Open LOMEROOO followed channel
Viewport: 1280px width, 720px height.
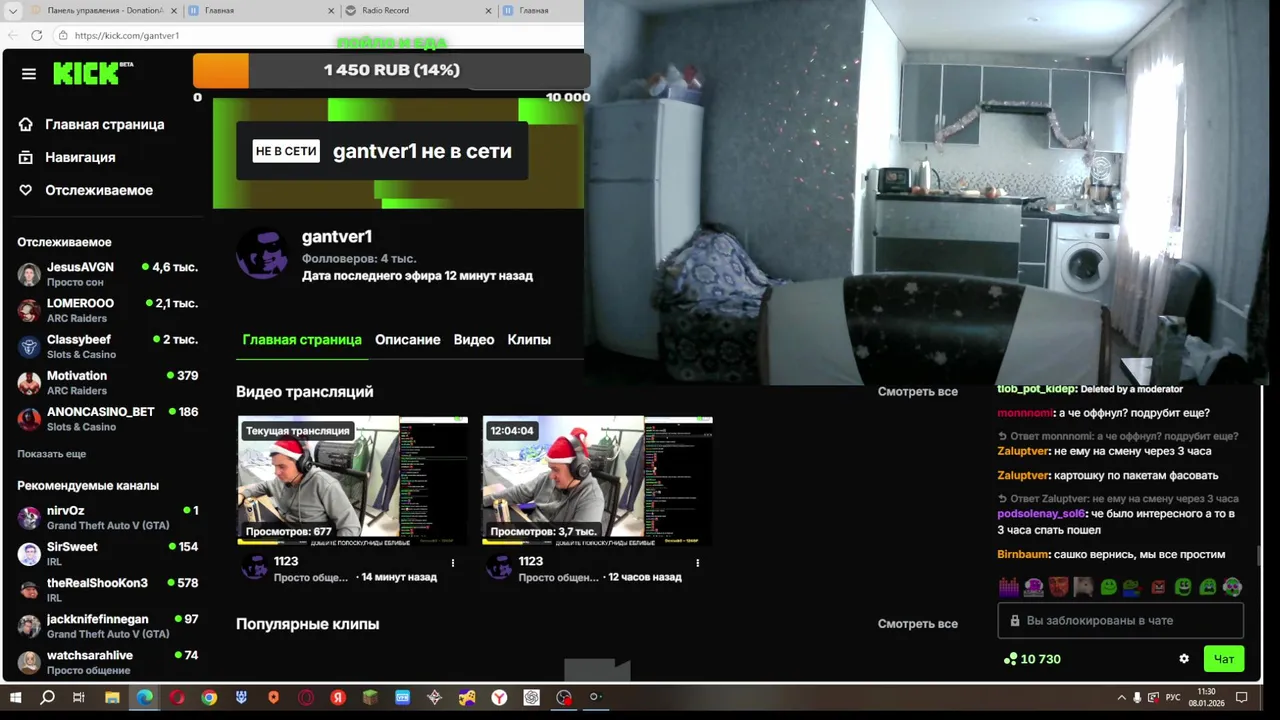108,310
